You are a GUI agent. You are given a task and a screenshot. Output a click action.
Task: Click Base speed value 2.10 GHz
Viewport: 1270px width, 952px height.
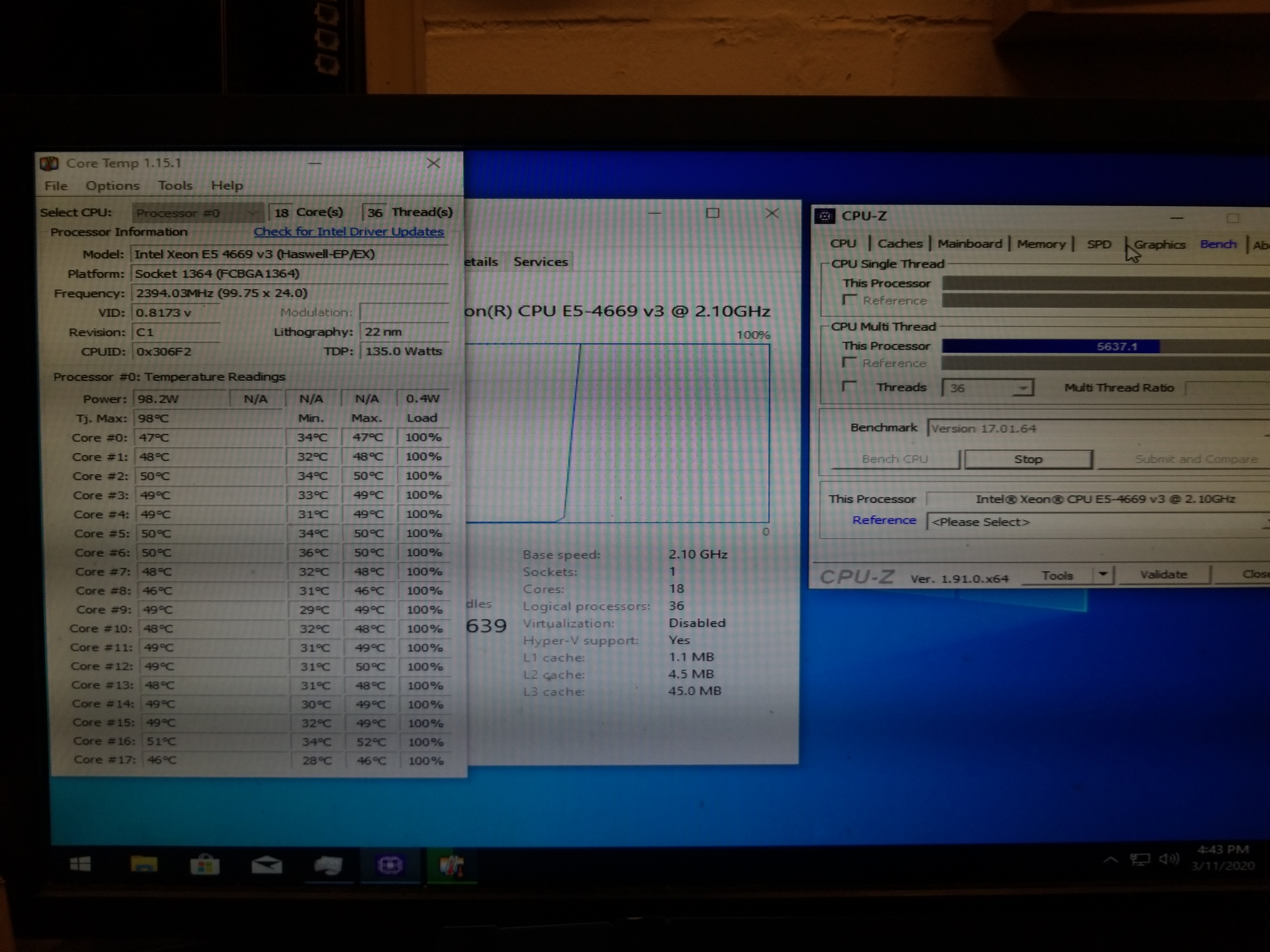[x=698, y=554]
